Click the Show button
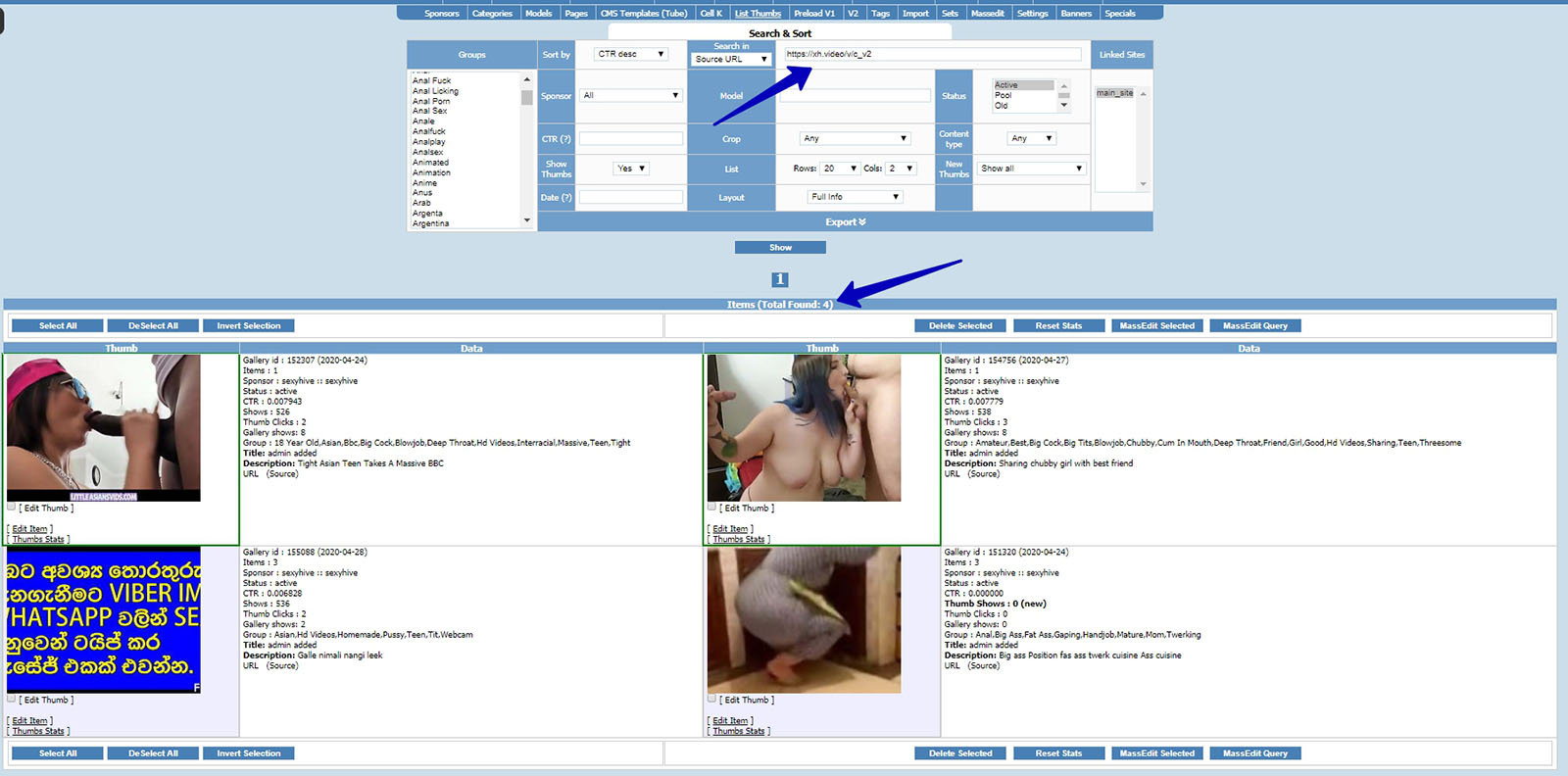 (x=780, y=248)
